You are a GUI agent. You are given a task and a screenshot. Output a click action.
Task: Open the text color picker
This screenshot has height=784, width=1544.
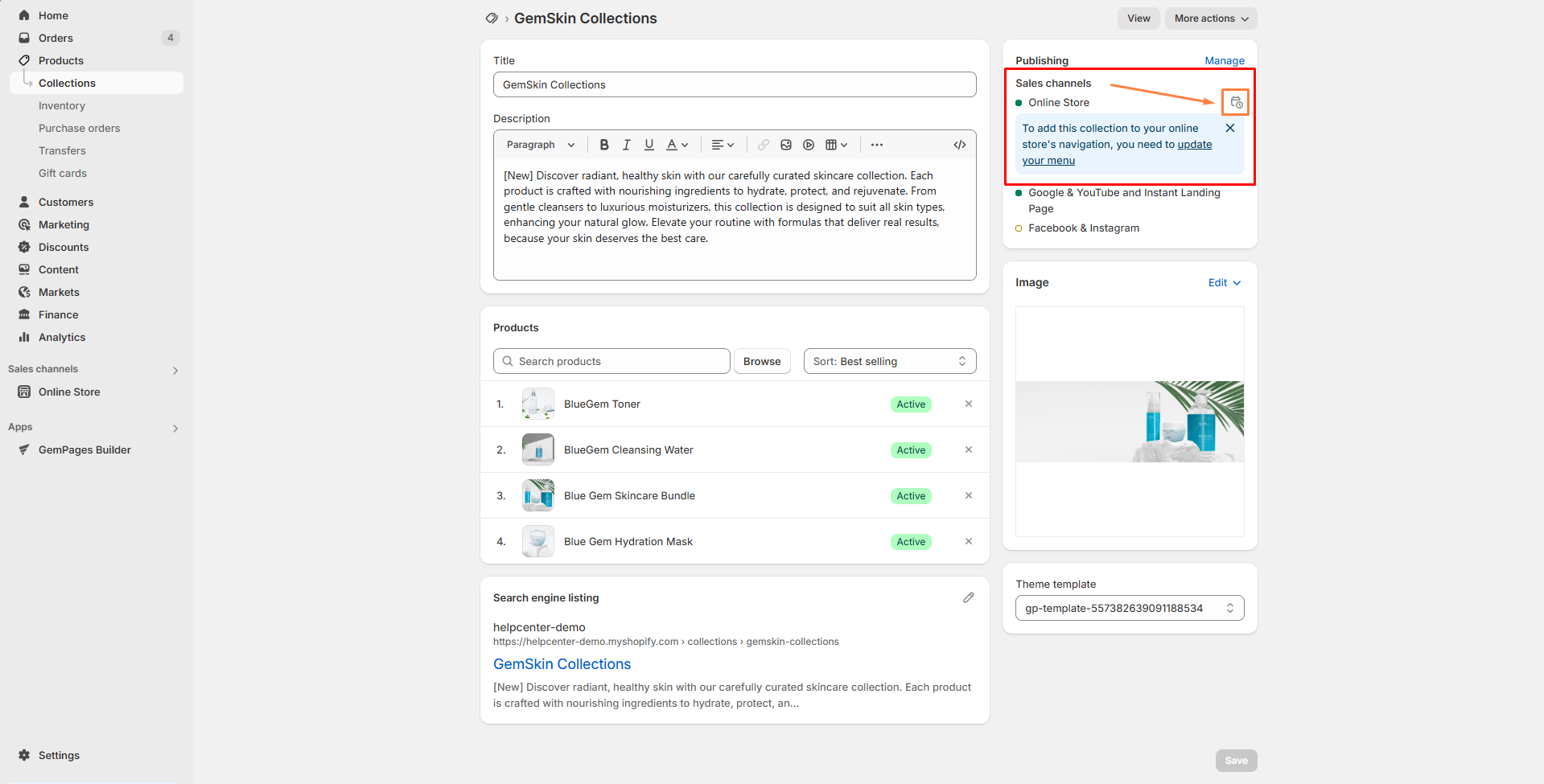point(677,145)
